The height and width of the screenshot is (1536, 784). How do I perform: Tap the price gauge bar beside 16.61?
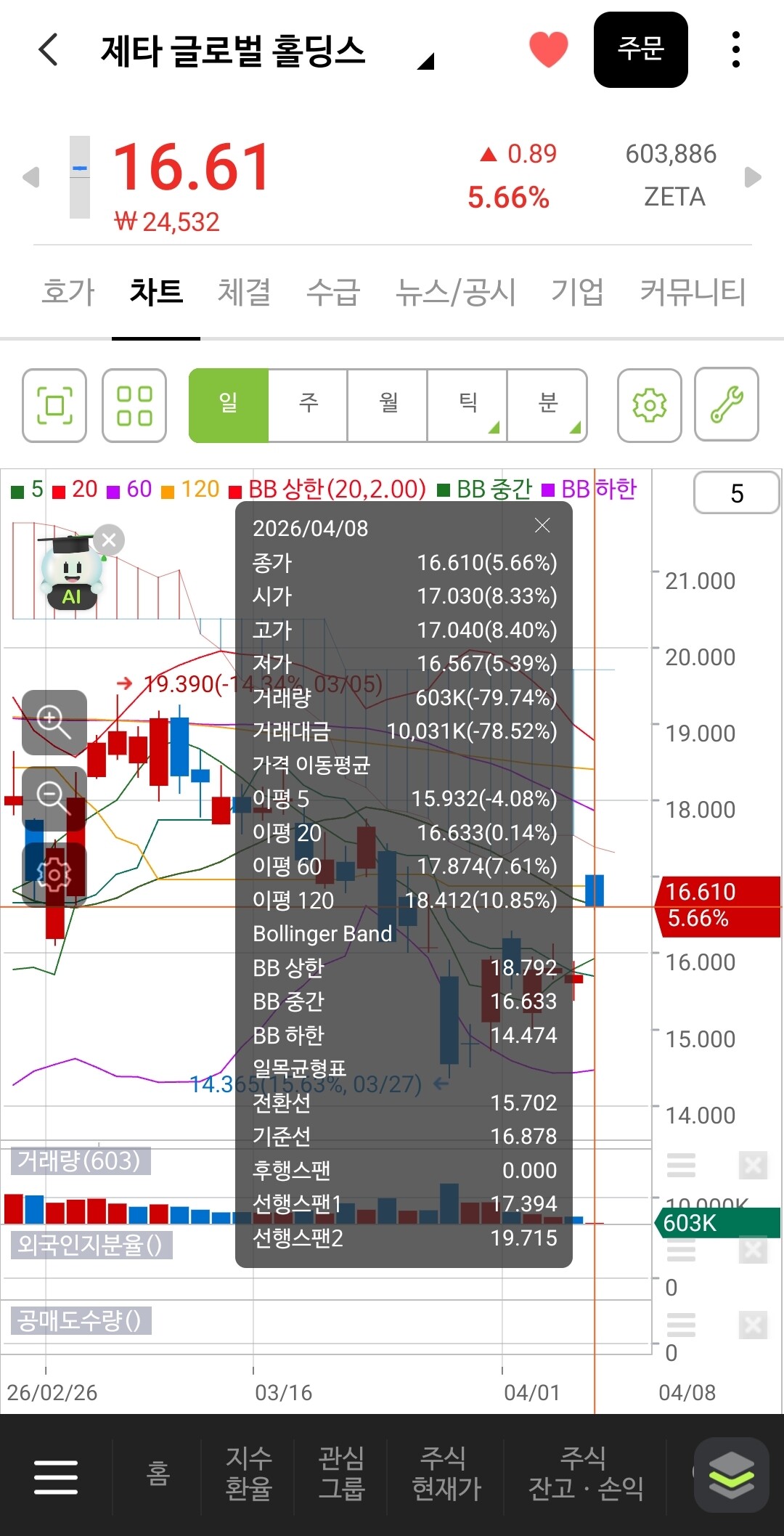click(80, 177)
